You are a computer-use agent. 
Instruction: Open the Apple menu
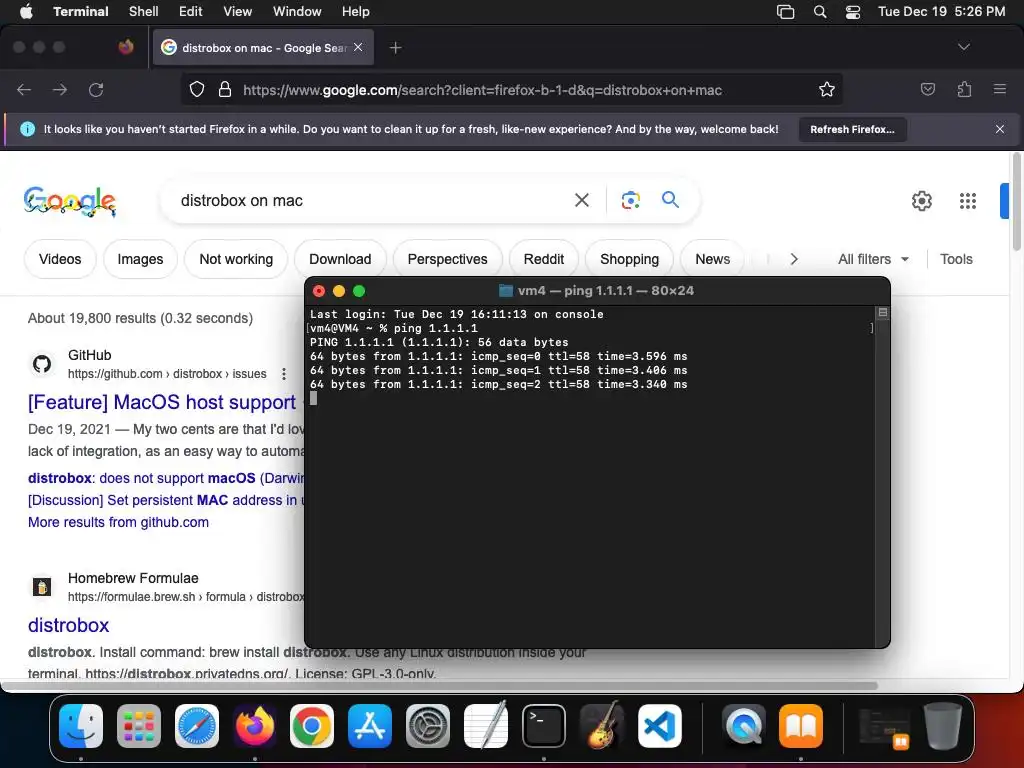(x=27, y=12)
